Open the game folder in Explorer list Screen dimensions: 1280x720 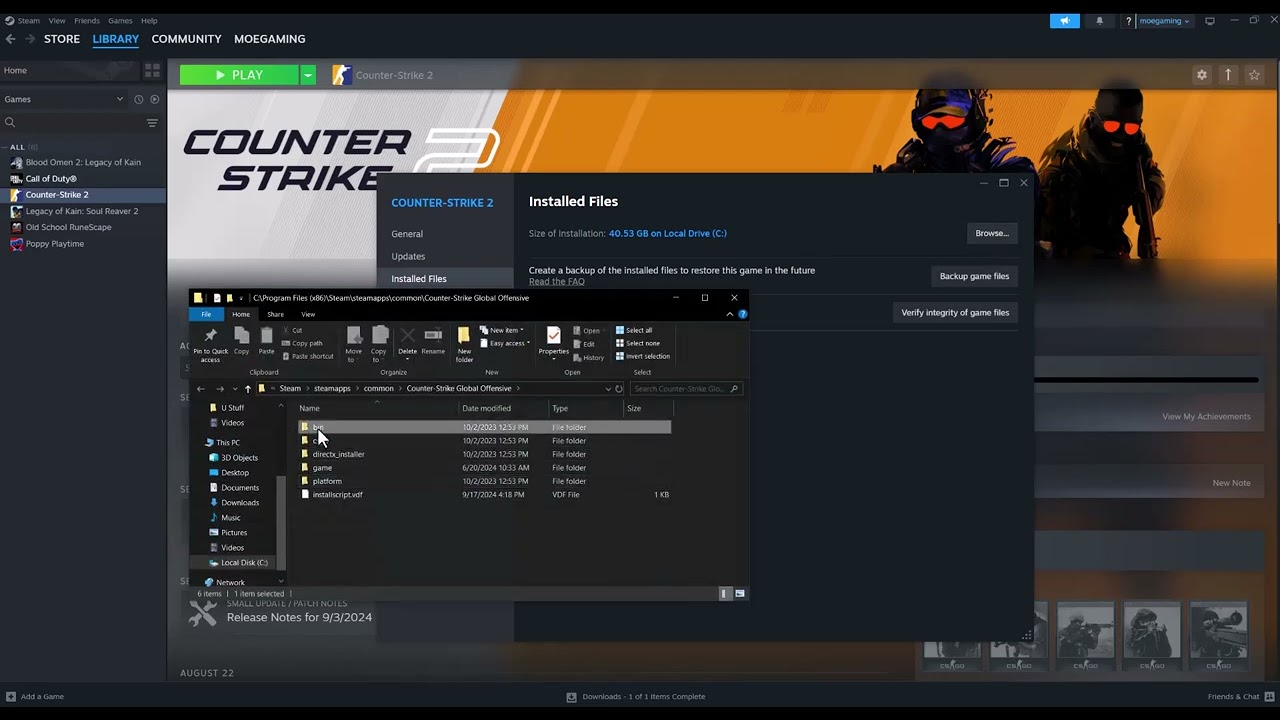[x=322, y=467]
